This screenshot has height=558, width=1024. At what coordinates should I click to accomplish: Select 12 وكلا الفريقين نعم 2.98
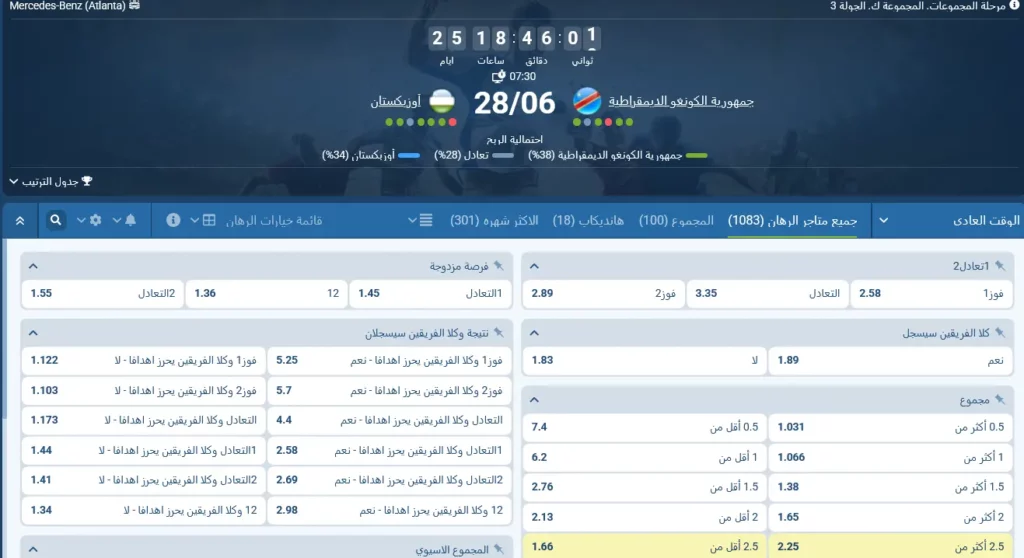point(389,510)
